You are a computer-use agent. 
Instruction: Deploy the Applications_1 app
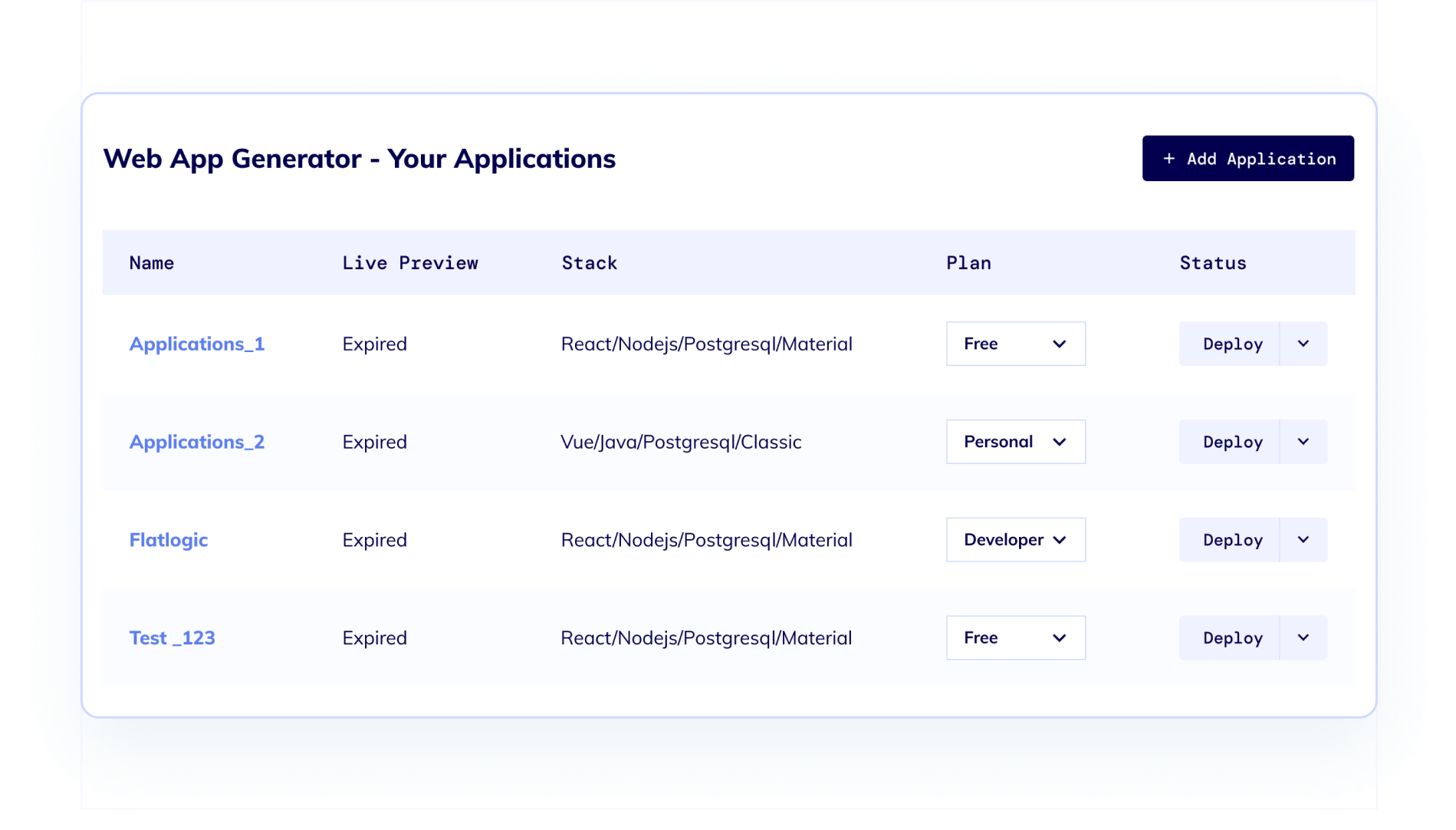(1232, 344)
